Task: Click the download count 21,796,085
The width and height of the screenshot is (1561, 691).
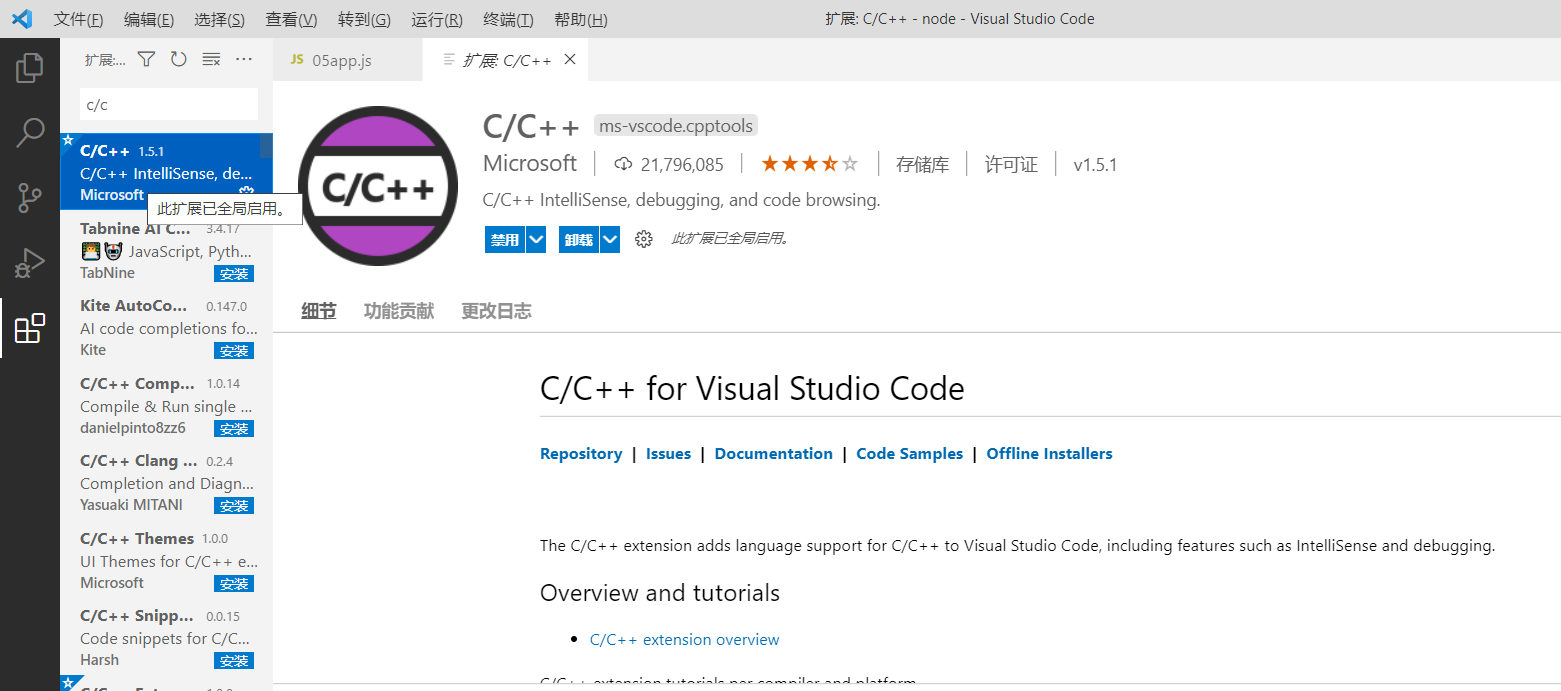Action: coord(669,164)
